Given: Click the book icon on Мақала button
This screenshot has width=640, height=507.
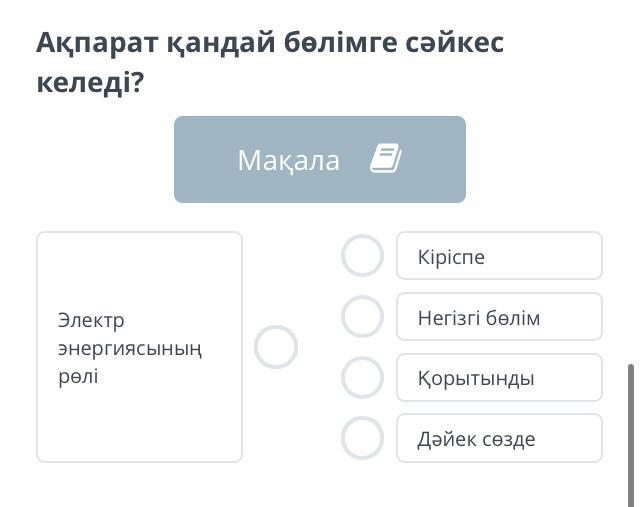Looking at the screenshot, I should click(385, 159).
